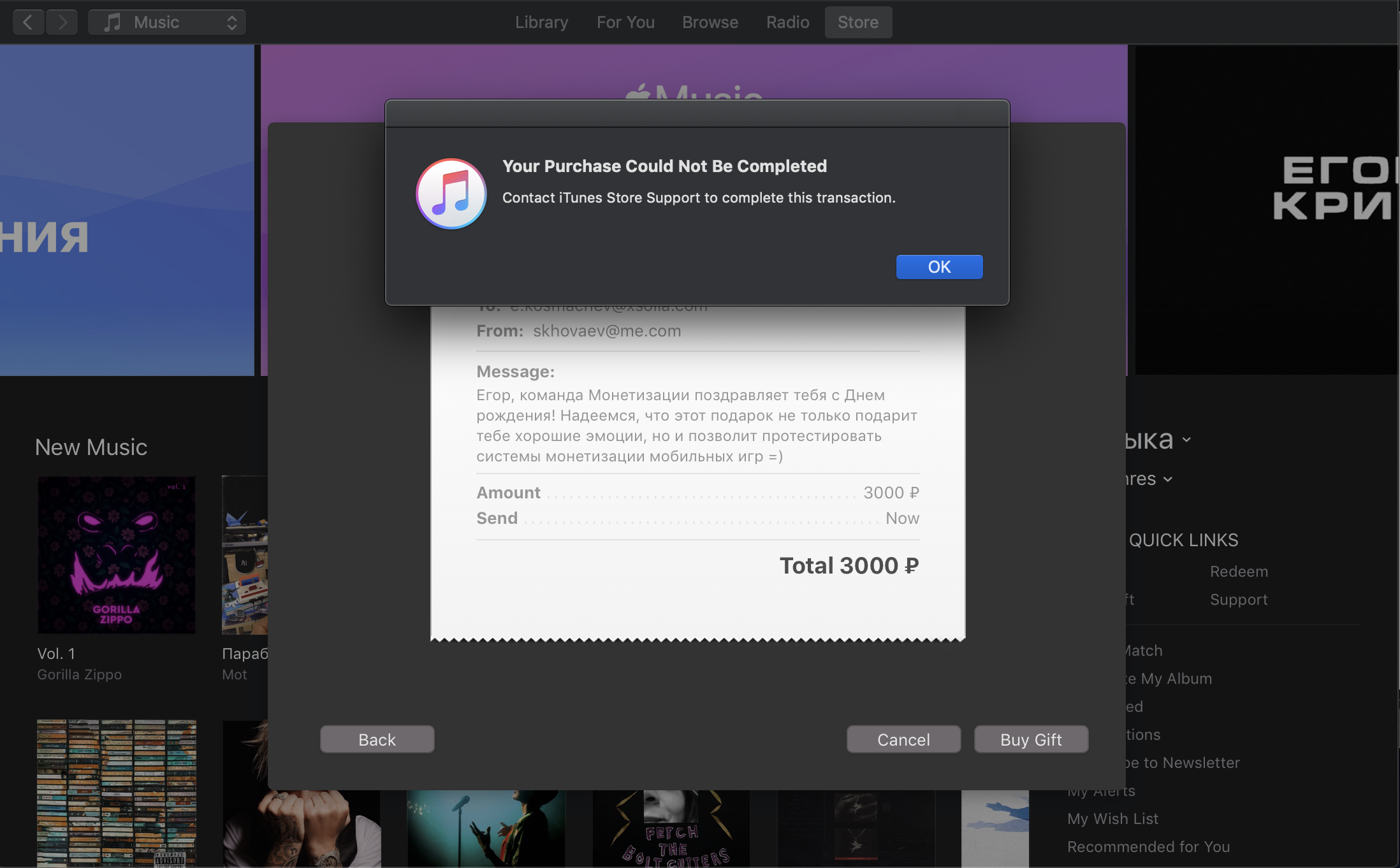
Task: Click the Back button in gift sheet
Action: pos(377,739)
